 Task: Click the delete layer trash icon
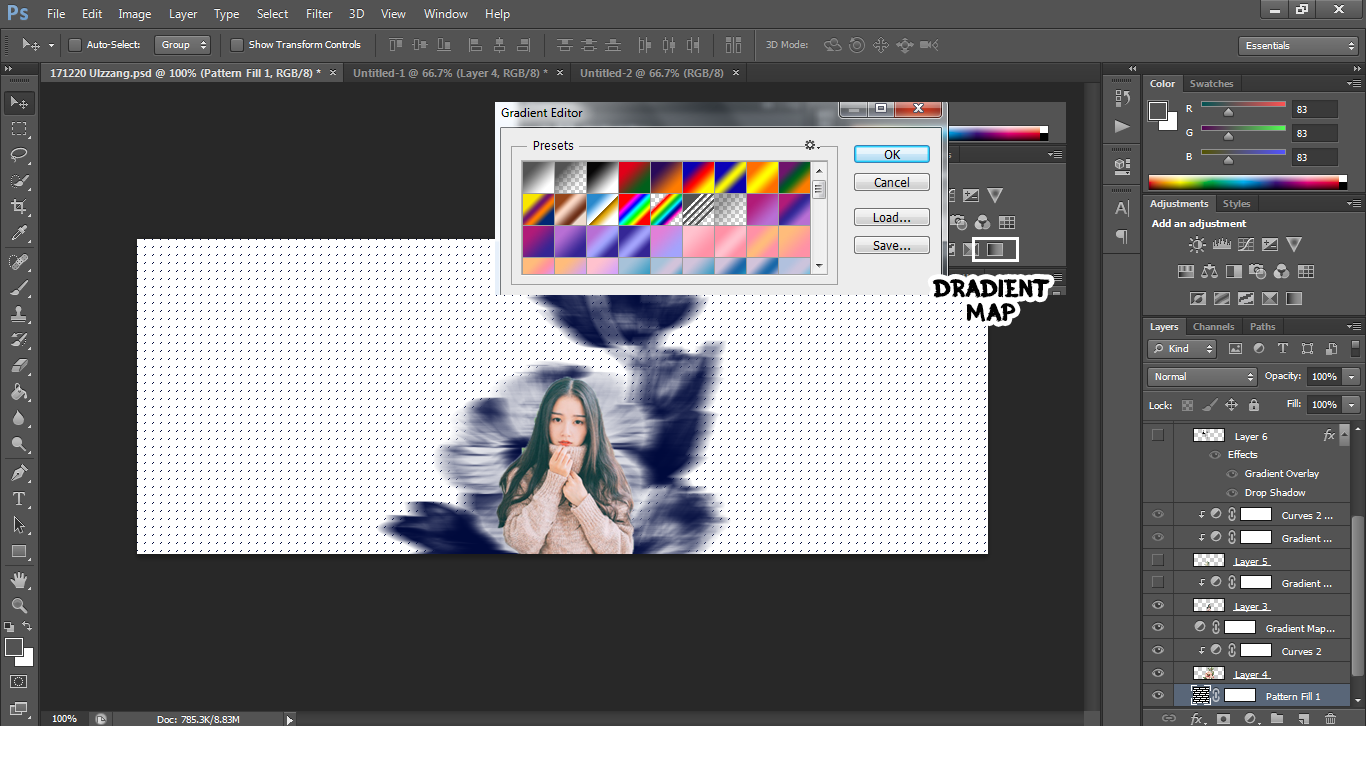[x=1330, y=719]
